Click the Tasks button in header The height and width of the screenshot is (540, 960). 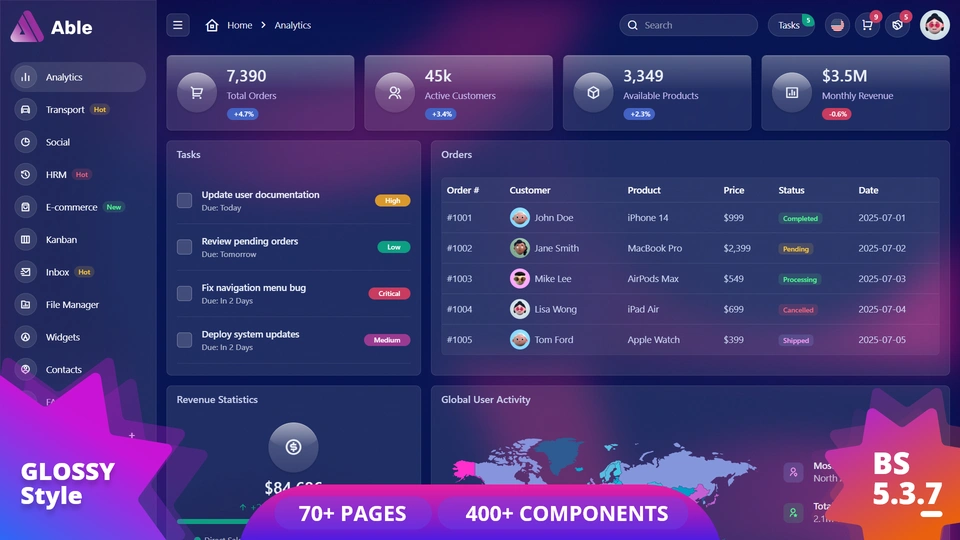pyautogui.click(x=791, y=25)
